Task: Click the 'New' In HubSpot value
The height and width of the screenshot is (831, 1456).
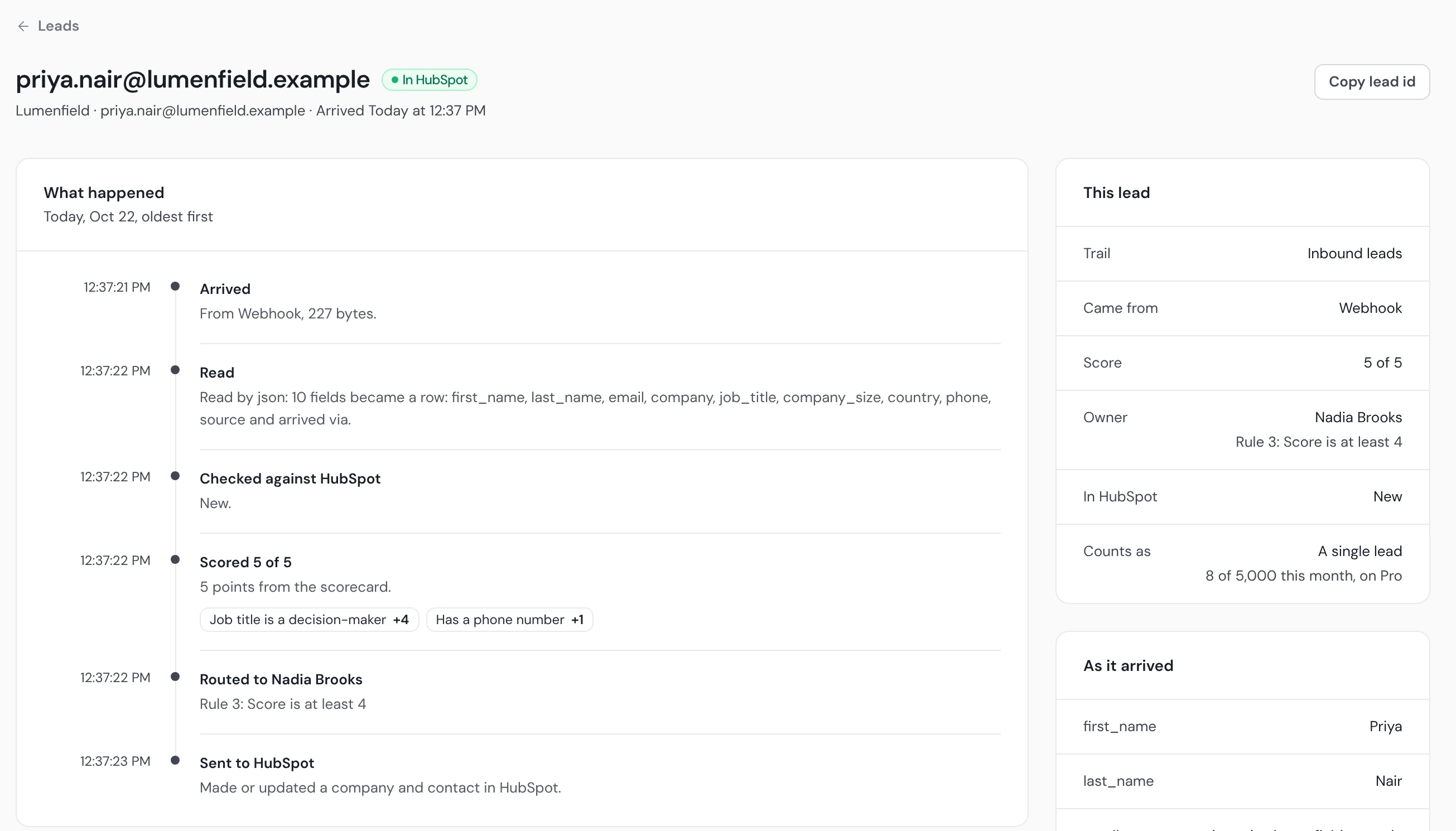Action: coord(1387,496)
